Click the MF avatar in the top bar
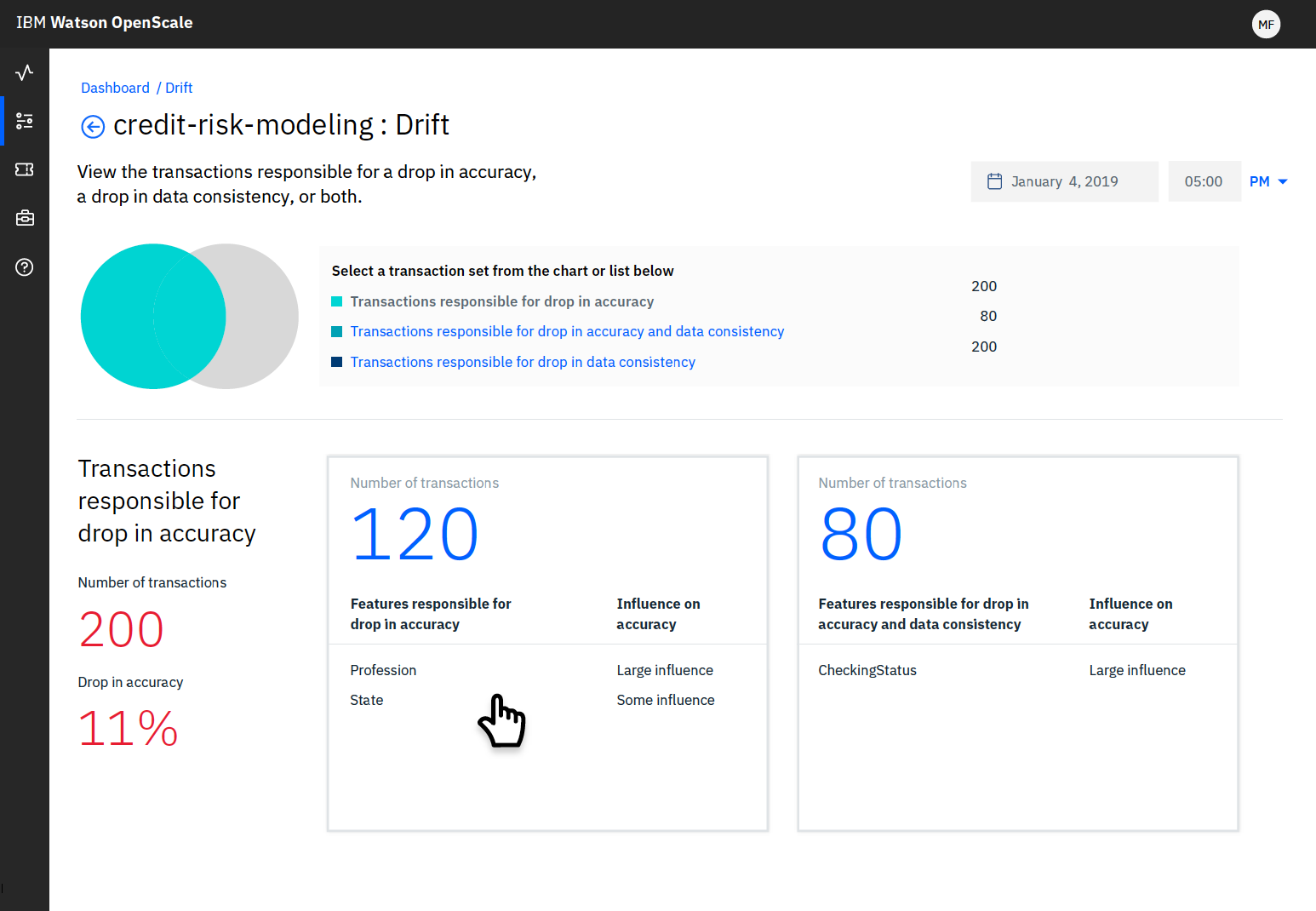 tap(1266, 24)
